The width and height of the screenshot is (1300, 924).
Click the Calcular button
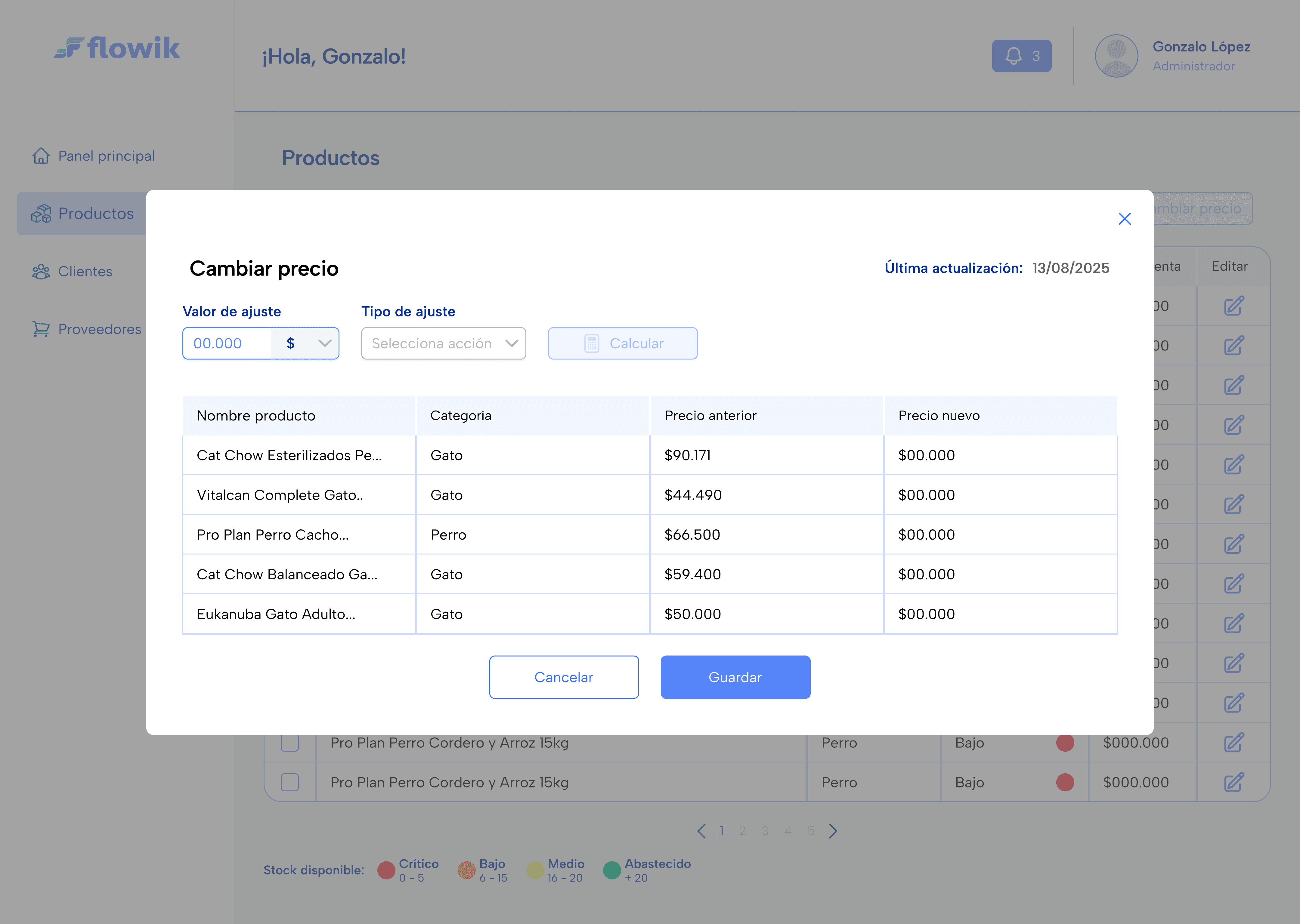pyautogui.click(x=622, y=343)
